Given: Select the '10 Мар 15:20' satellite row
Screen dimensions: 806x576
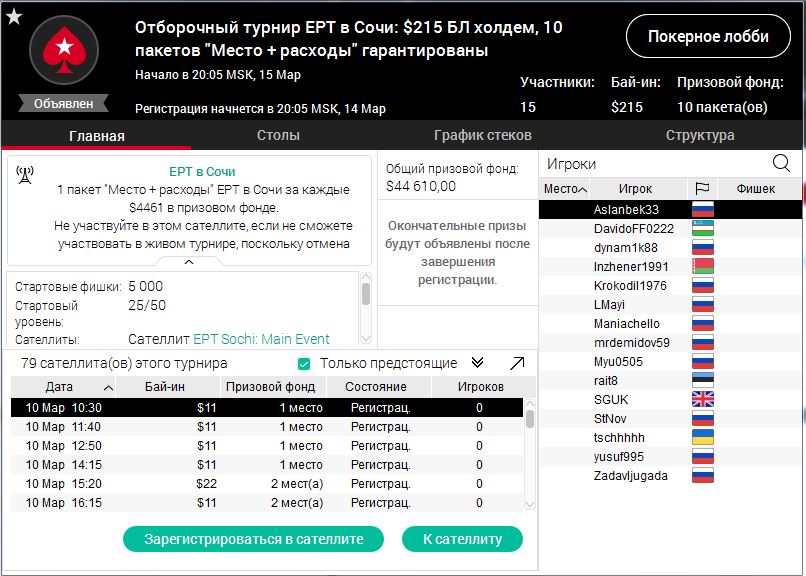Looking at the screenshot, I should click(x=267, y=484).
